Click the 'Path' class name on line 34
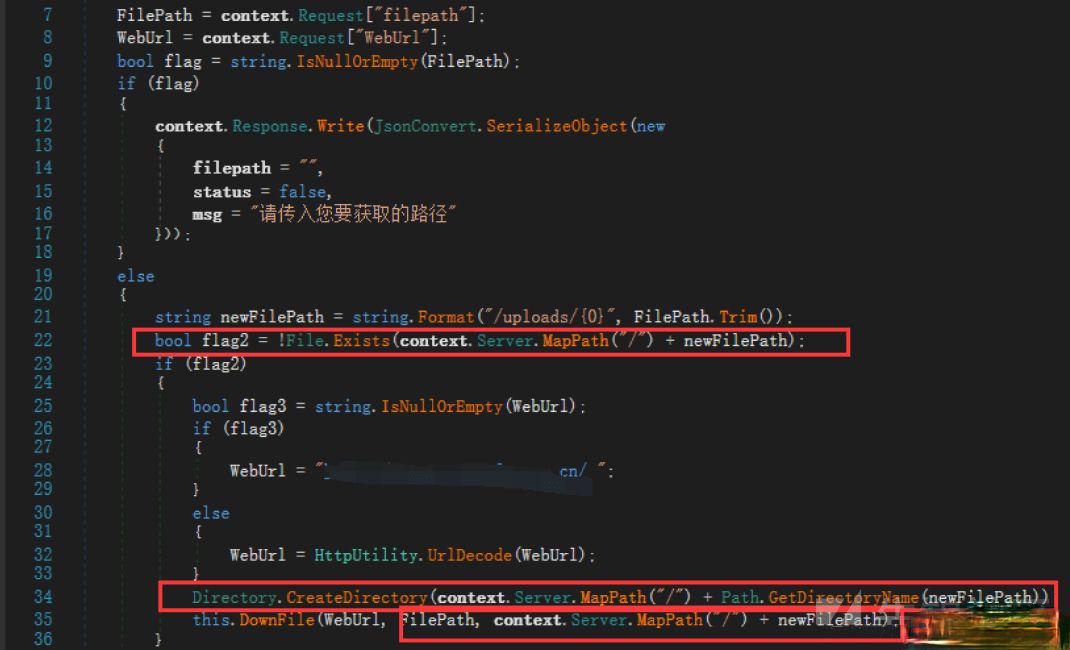1070x650 pixels. [x=740, y=597]
